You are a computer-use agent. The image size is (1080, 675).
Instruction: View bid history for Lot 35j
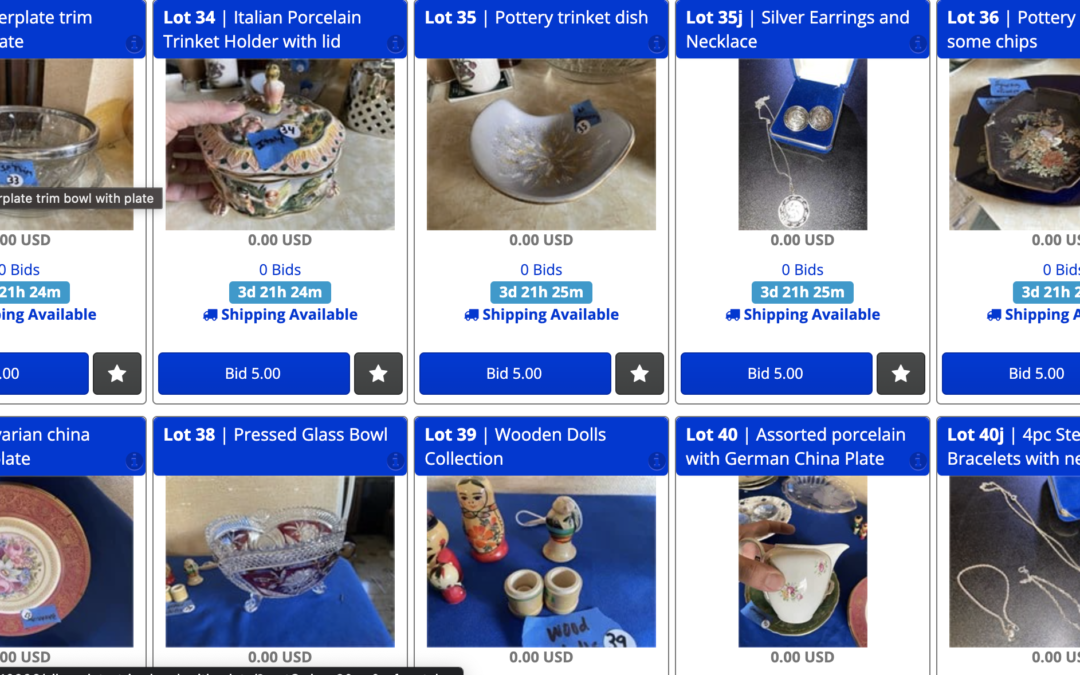[802, 269]
